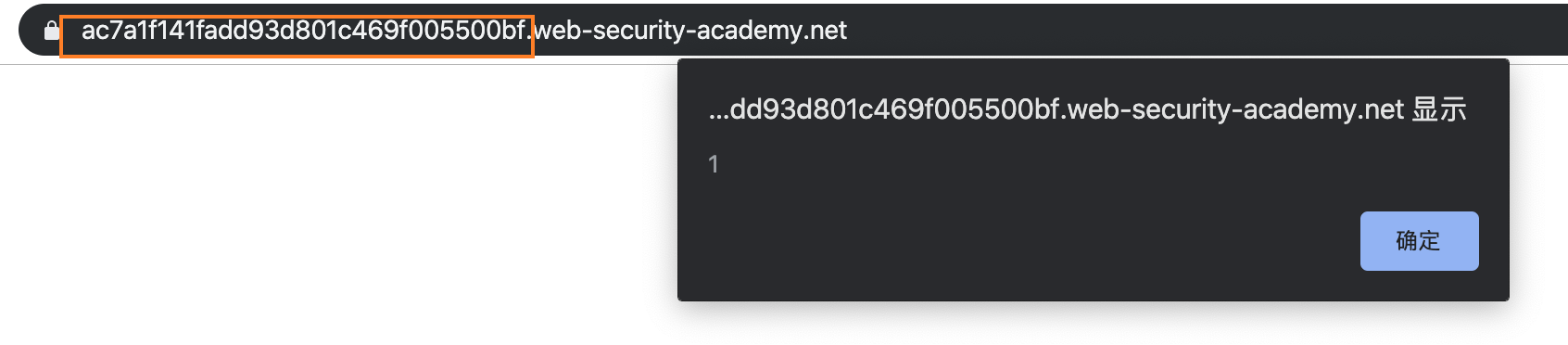Click the padlock site security icon
Viewport: 1568px width, 345px height.
[x=52, y=31]
